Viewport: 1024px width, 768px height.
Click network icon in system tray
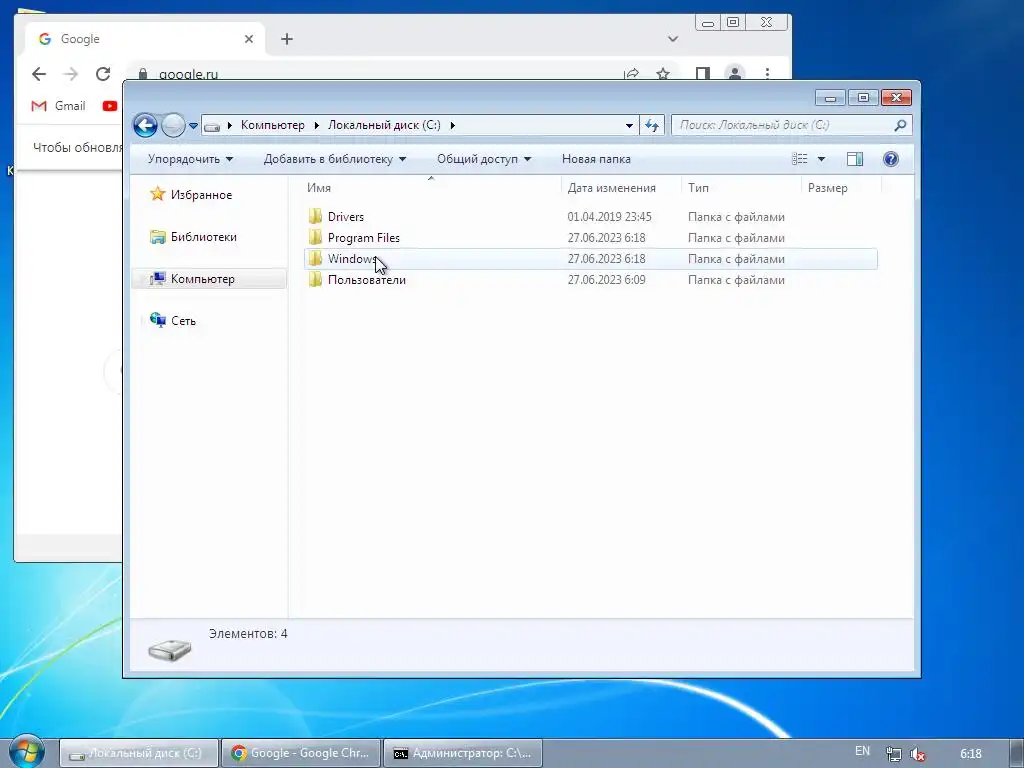click(893, 754)
